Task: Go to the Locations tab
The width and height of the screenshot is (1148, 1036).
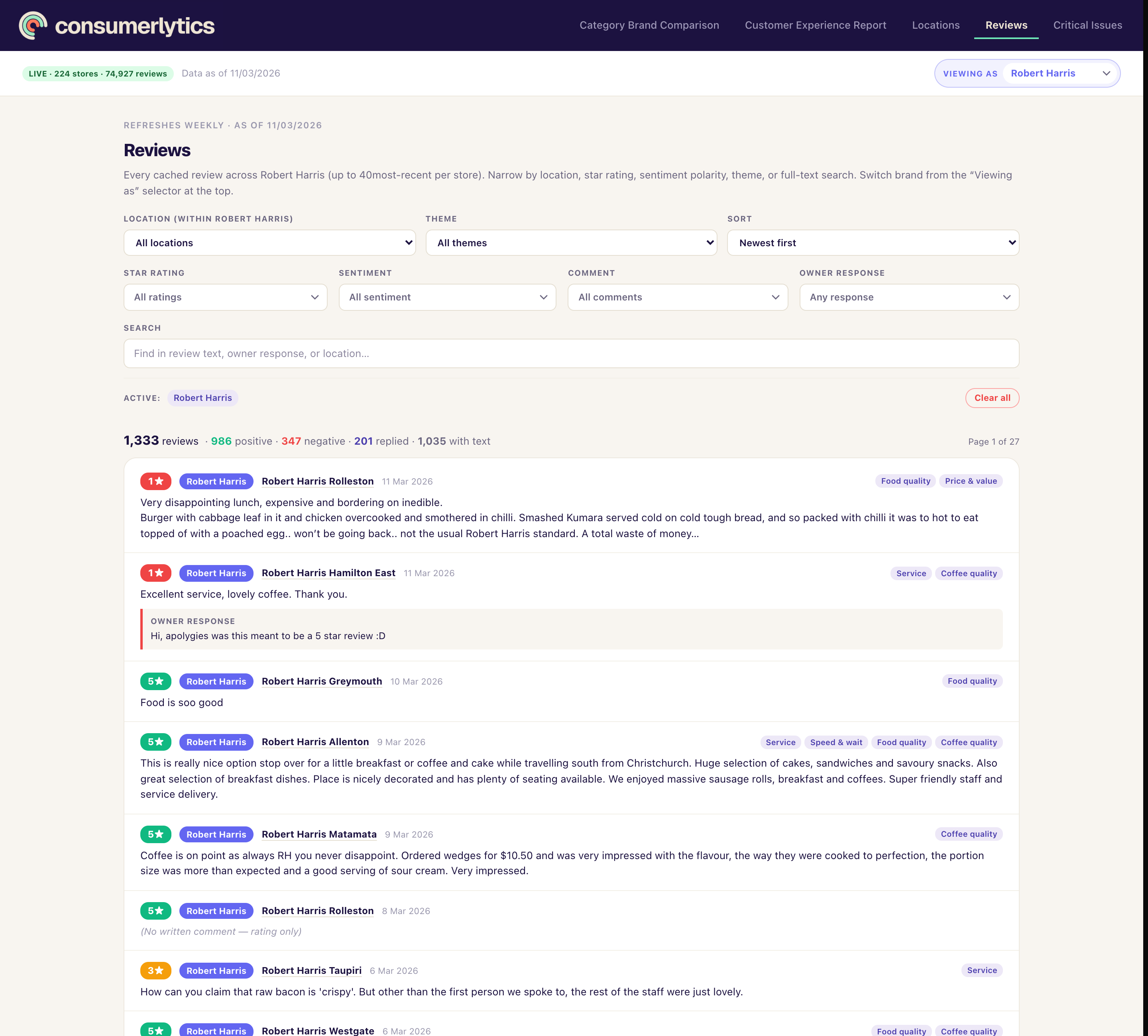Action: tap(936, 25)
